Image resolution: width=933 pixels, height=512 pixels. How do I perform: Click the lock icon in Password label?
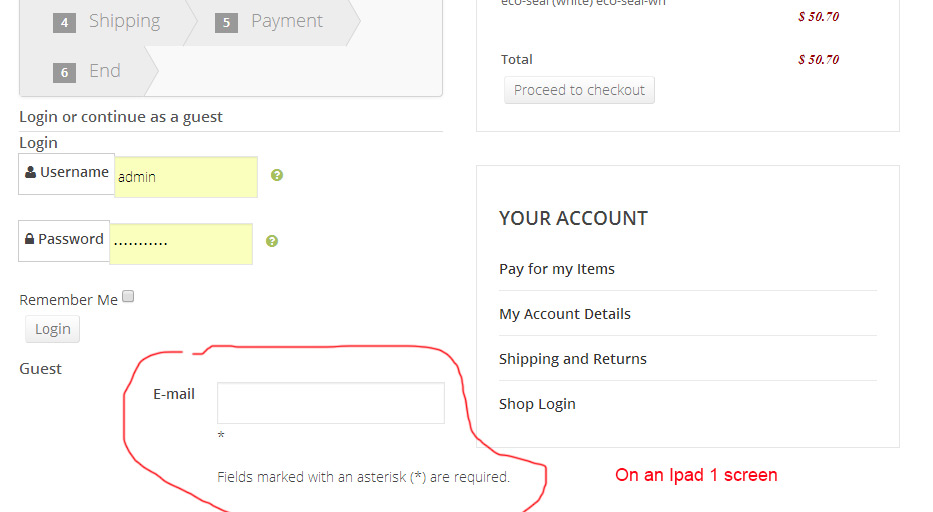[30, 239]
